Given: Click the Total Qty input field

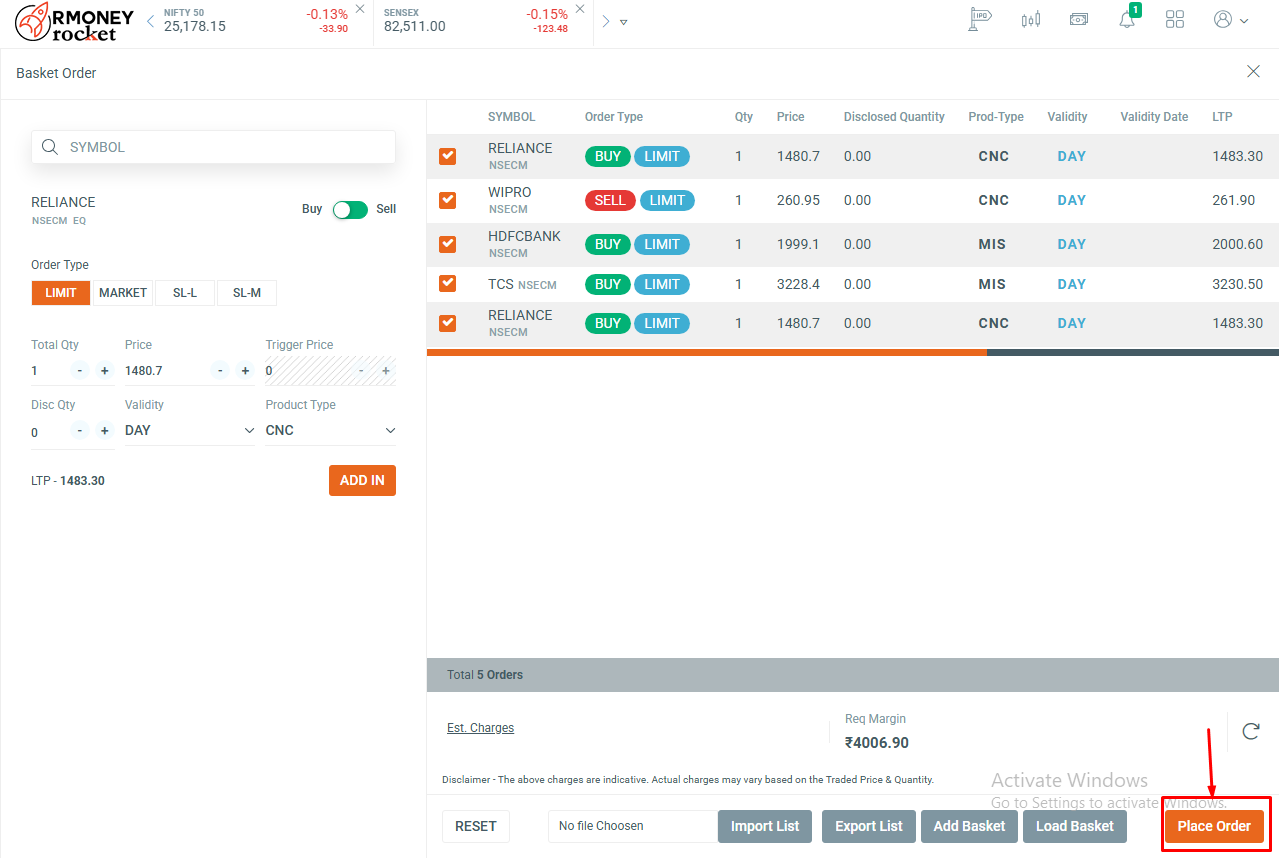Looking at the screenshot, I should pyautogui.click(x=48, y=371).
